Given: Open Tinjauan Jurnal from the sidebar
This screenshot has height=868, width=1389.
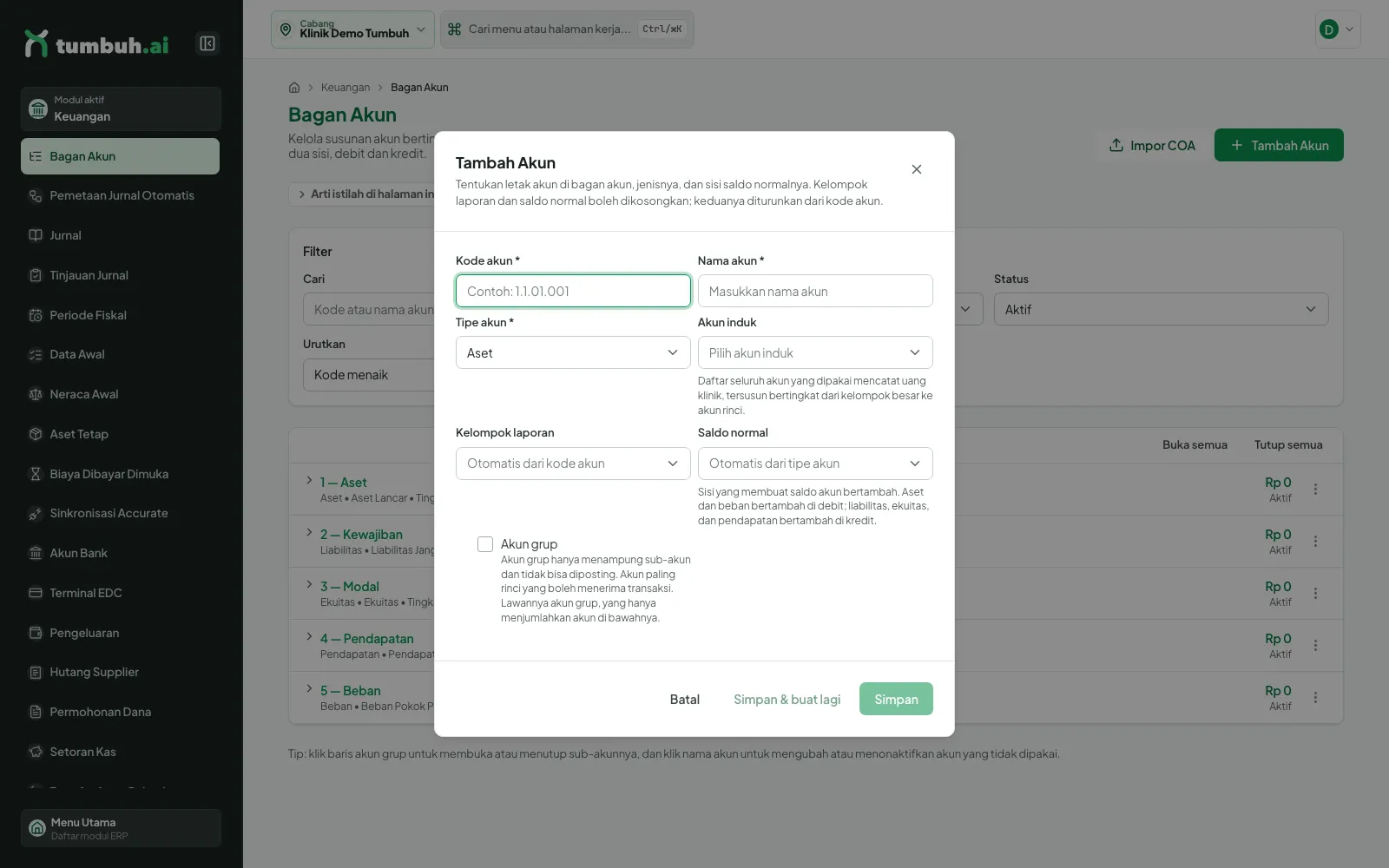Looking at the screenshot, I should point(120,275).
